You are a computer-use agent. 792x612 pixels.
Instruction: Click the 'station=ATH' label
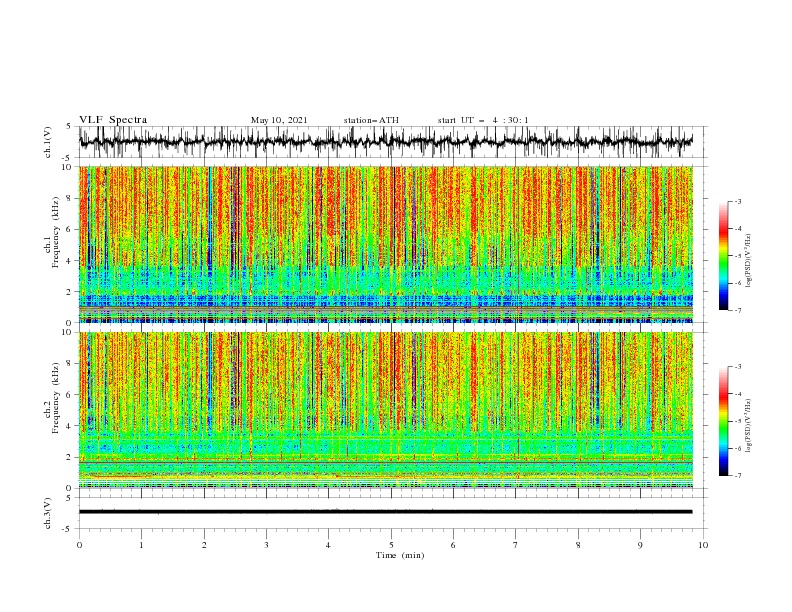371,120
